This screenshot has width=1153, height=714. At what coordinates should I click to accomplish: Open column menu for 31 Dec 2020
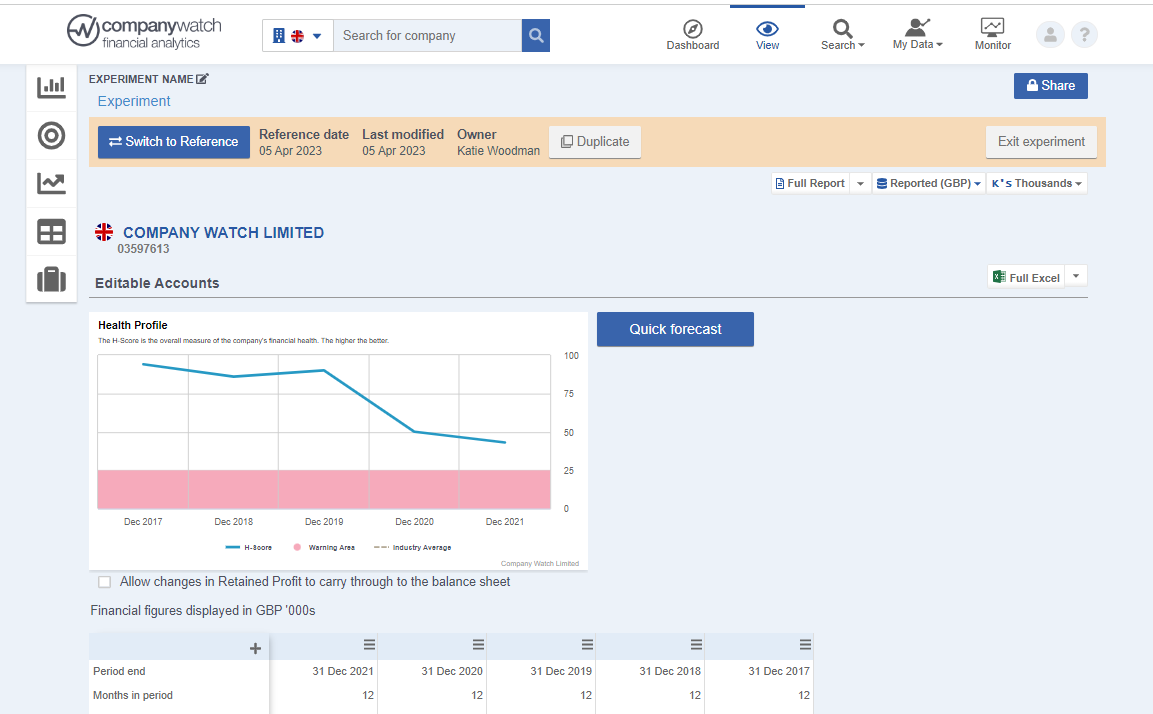click(478, 645)
